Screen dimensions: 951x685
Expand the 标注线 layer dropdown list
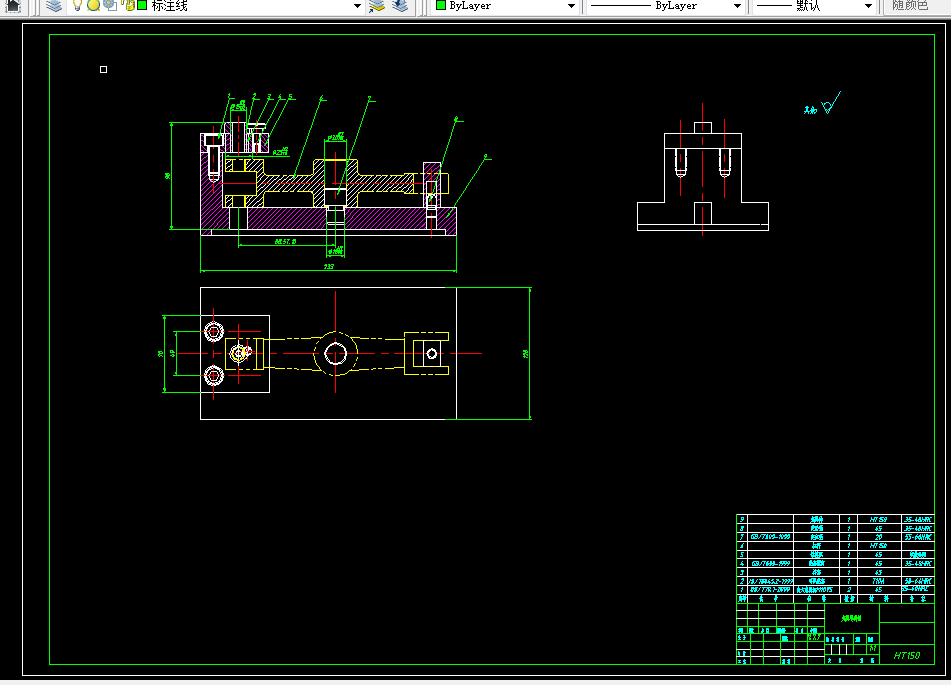pos(357,6)
